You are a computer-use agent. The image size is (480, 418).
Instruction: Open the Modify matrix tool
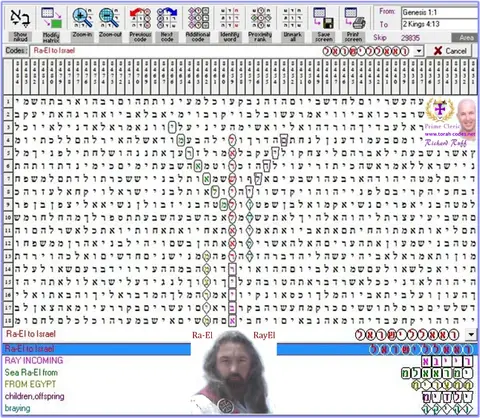(x=51, y=18)
